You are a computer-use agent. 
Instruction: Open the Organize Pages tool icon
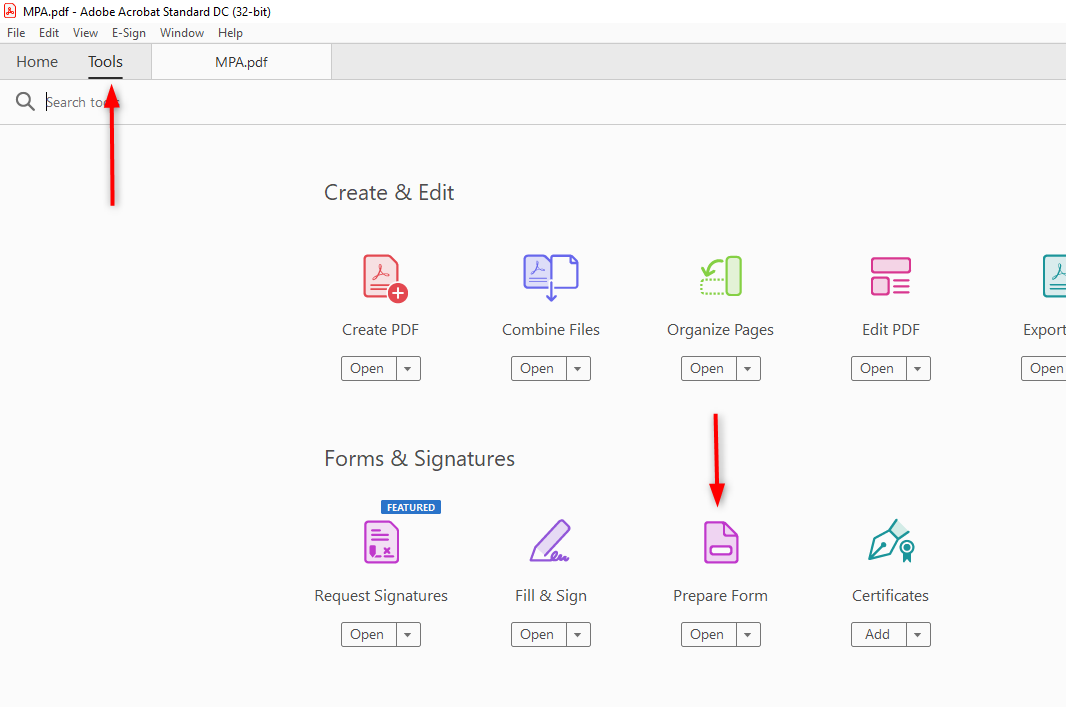pos(721,276)
